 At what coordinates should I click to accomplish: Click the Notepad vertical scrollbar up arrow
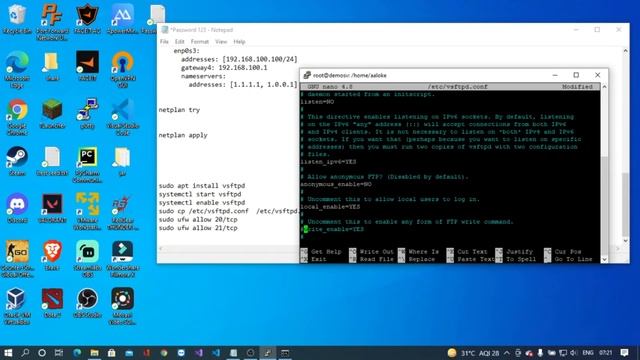pos(625,51)
